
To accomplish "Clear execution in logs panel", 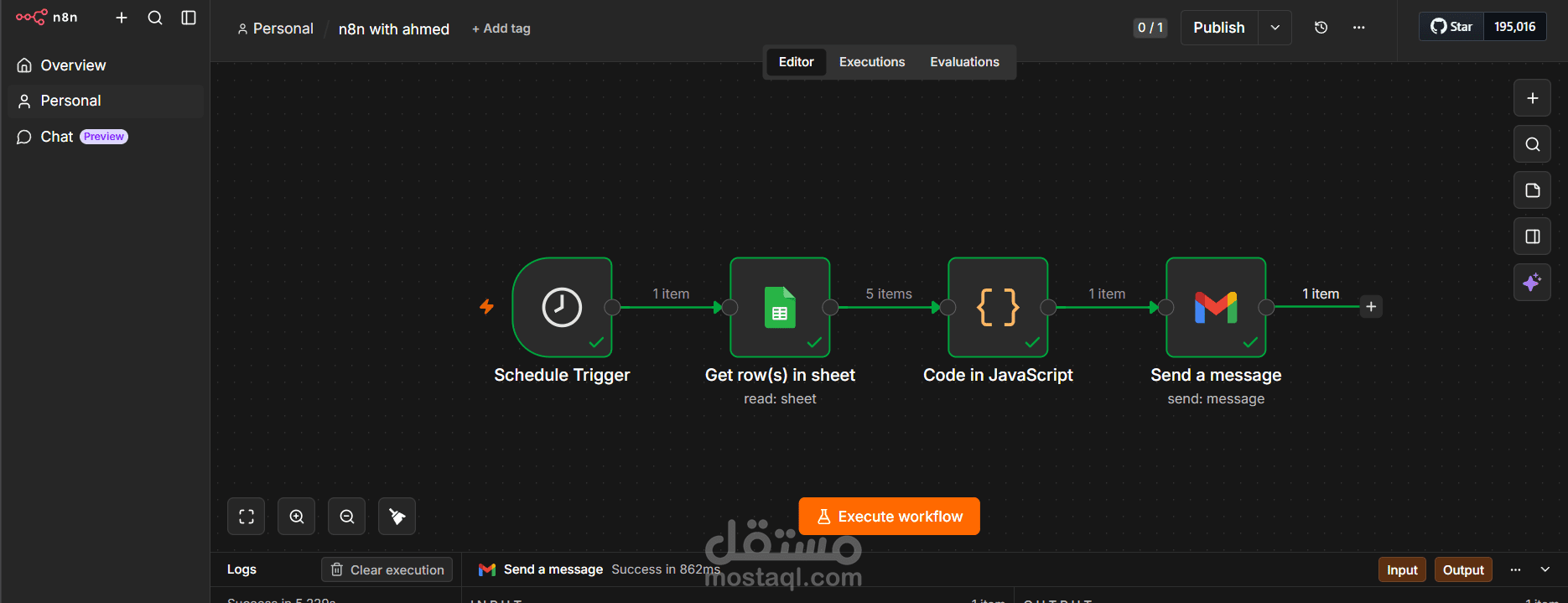I will pos(387,569).
